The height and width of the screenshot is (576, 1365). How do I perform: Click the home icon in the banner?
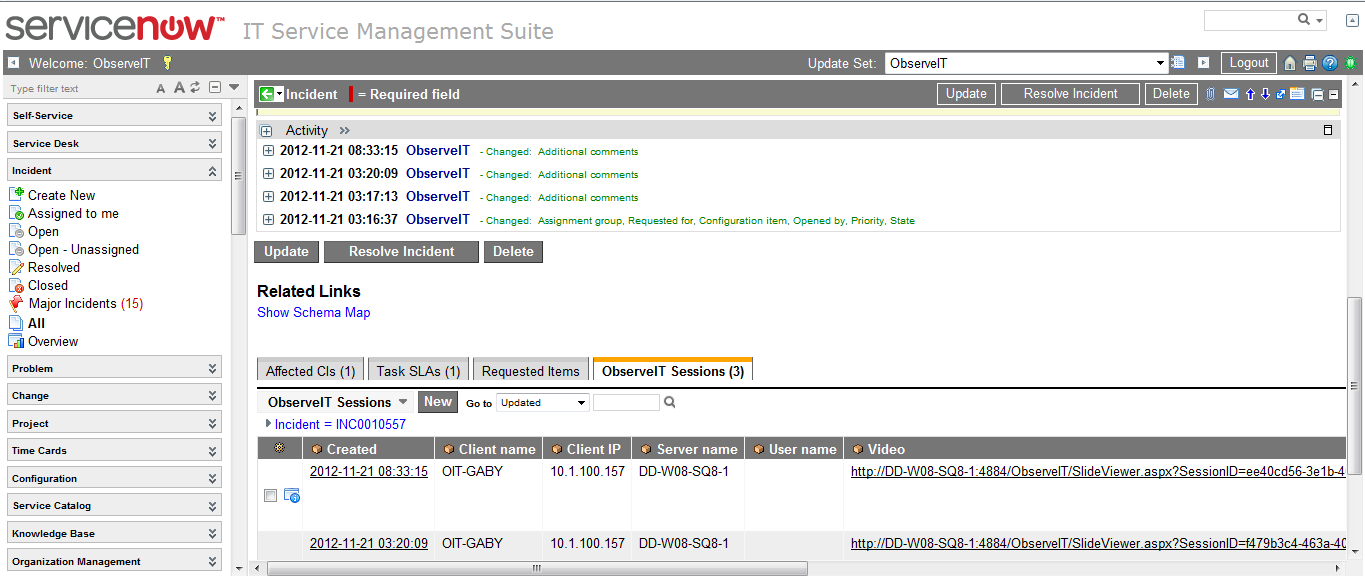pyautogui.click(x=1290, y=63)
